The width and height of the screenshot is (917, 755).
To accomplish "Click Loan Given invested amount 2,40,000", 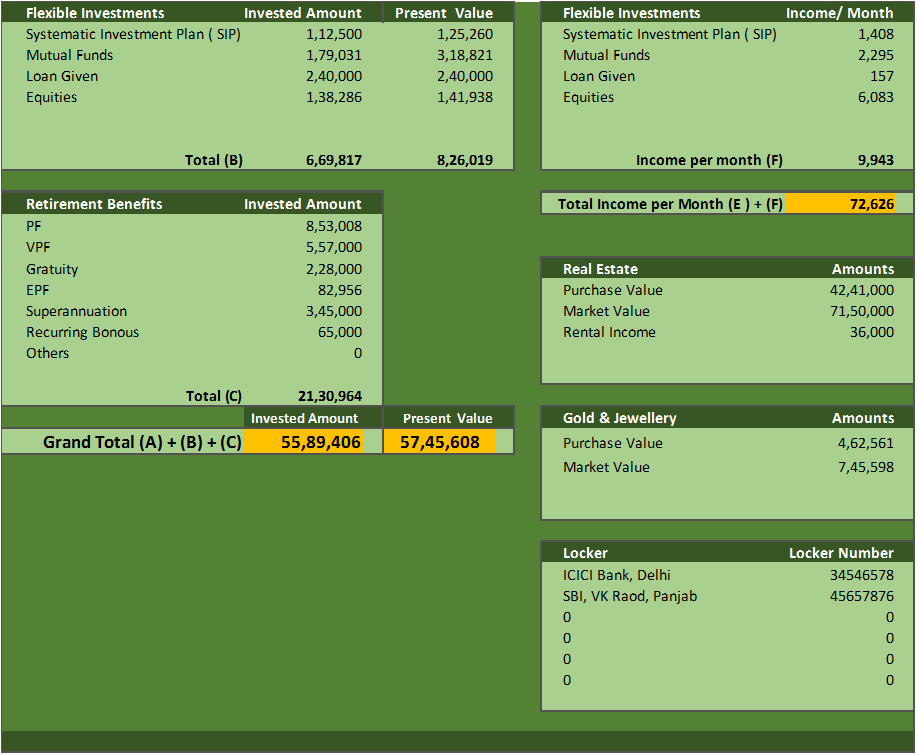I will point(334,77).
